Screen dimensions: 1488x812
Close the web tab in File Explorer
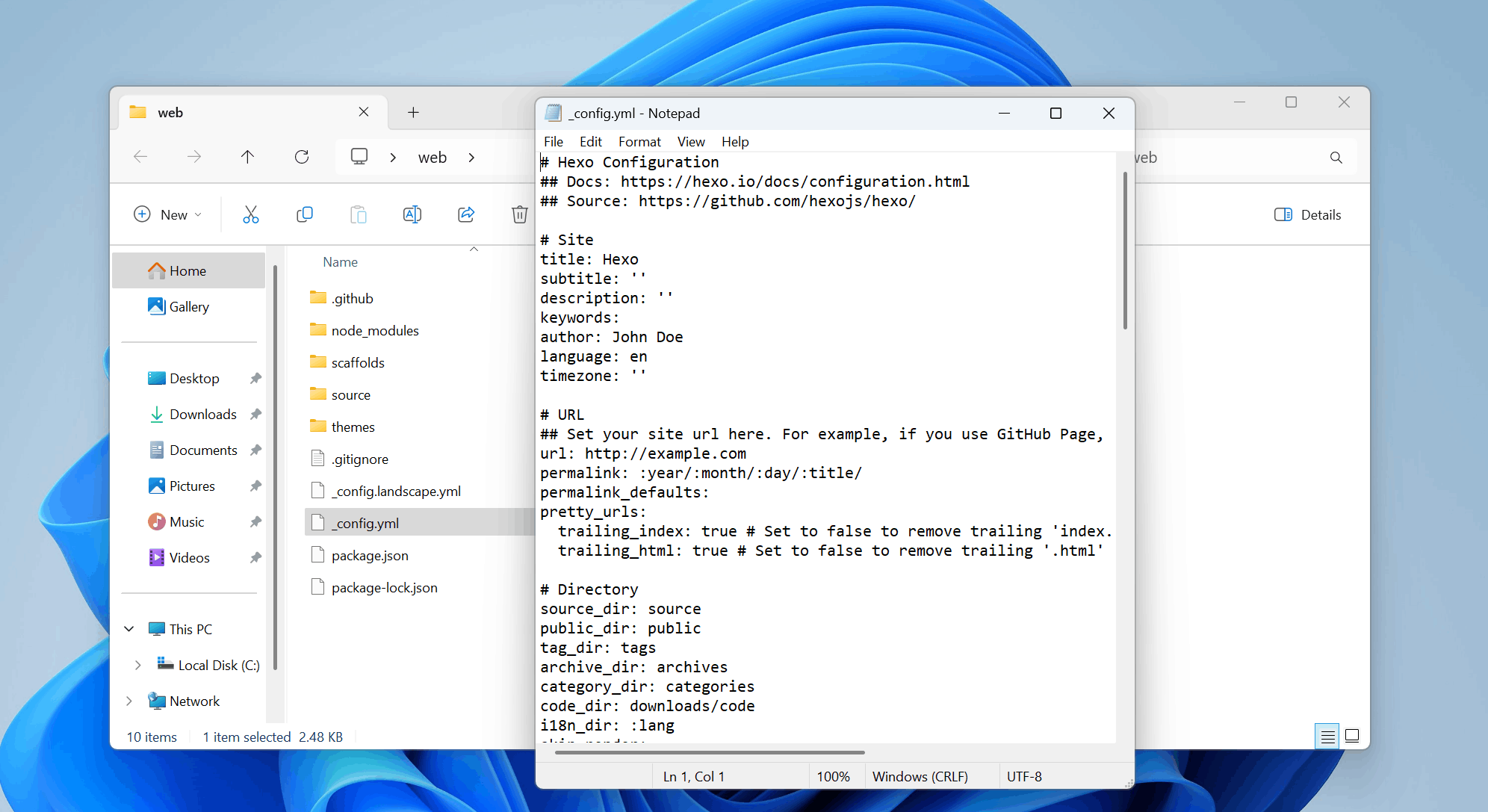coord(364,112)
